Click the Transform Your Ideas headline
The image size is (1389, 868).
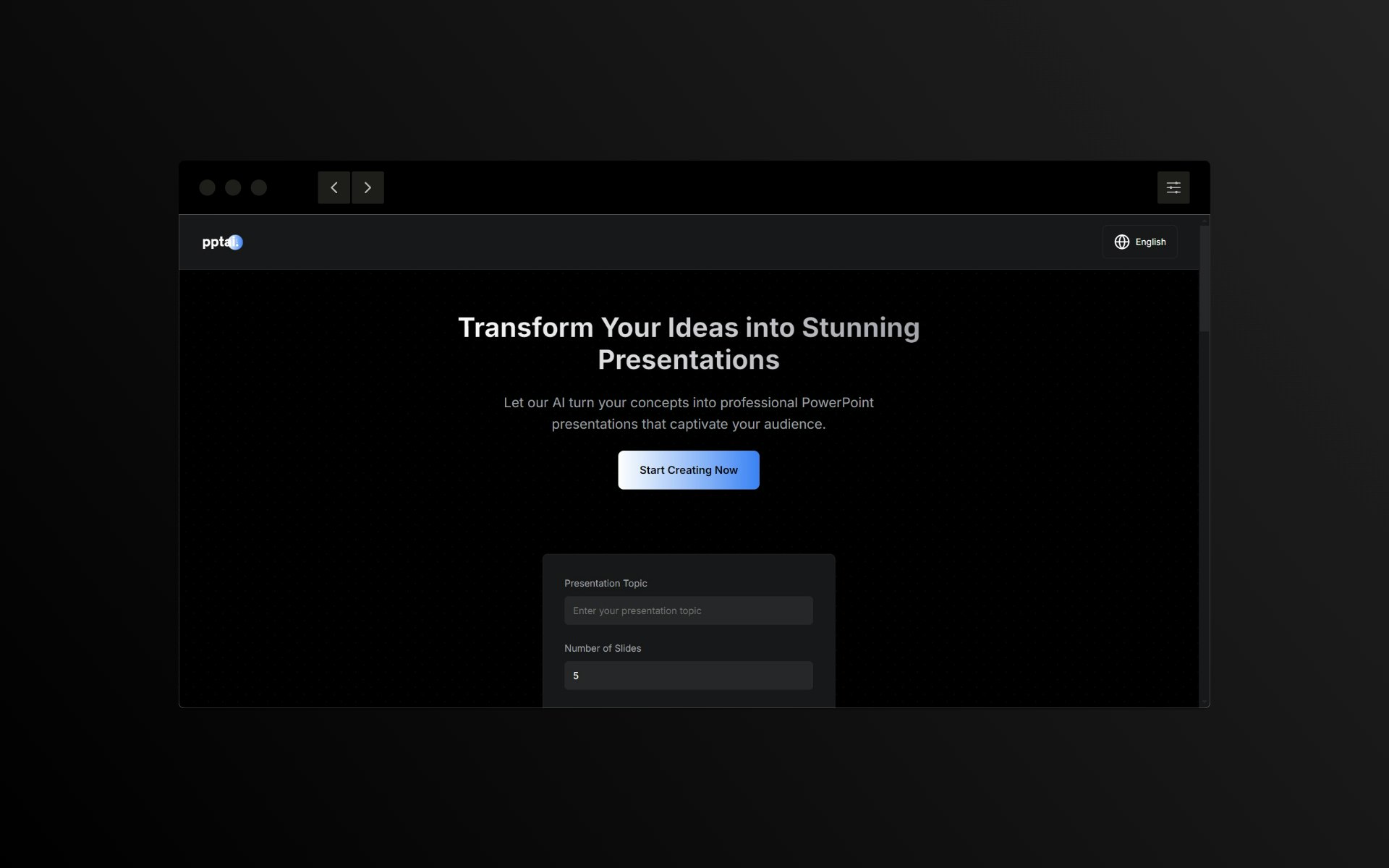click(x=688, y=343)
